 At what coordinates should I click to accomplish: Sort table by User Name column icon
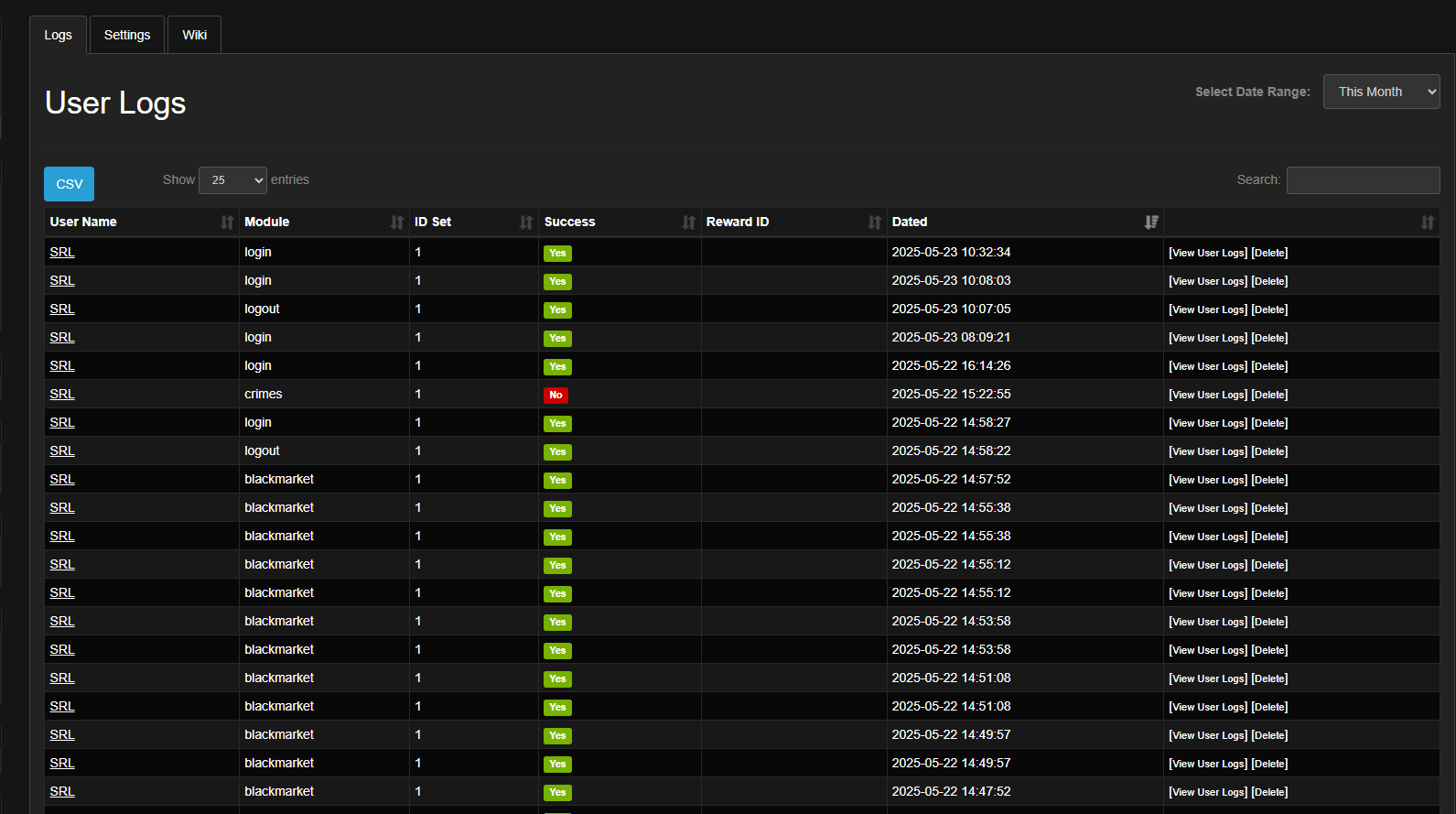click(226, 222)
